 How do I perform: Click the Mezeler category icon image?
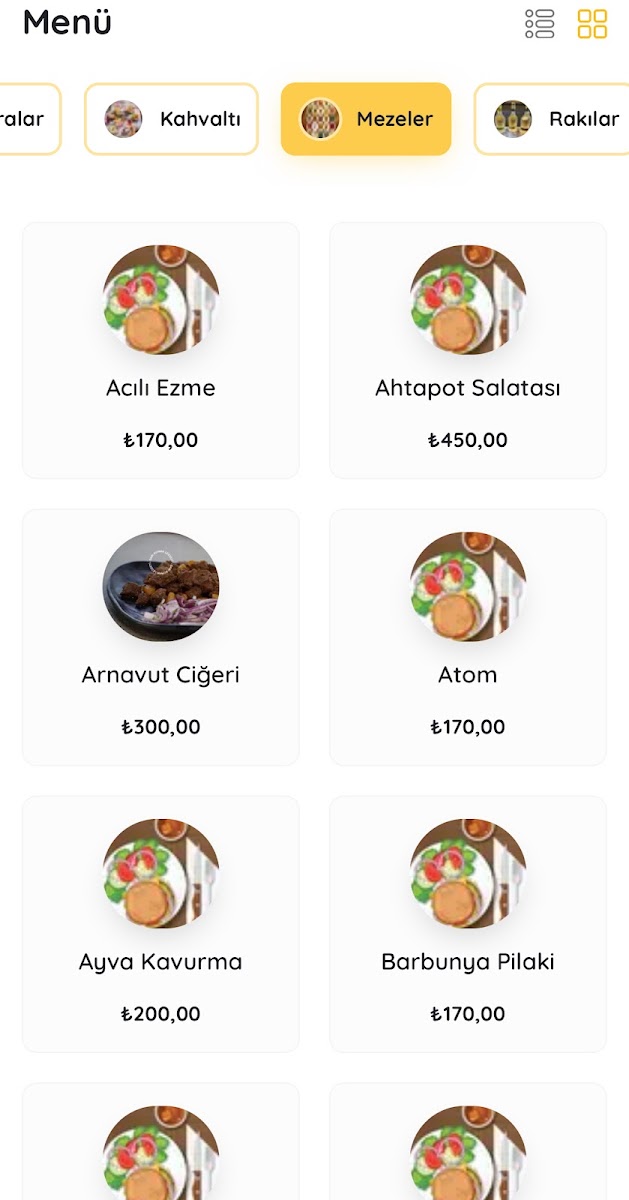coord(321,119)
